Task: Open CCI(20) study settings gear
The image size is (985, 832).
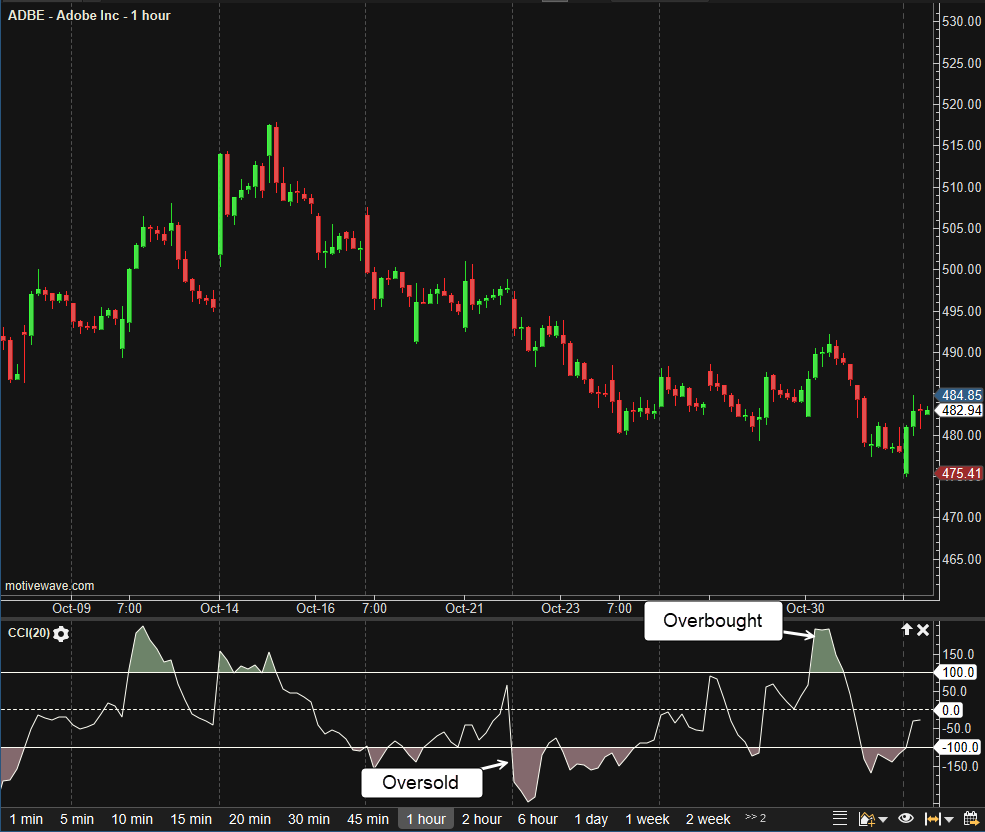Action: (x=61, y=634)
